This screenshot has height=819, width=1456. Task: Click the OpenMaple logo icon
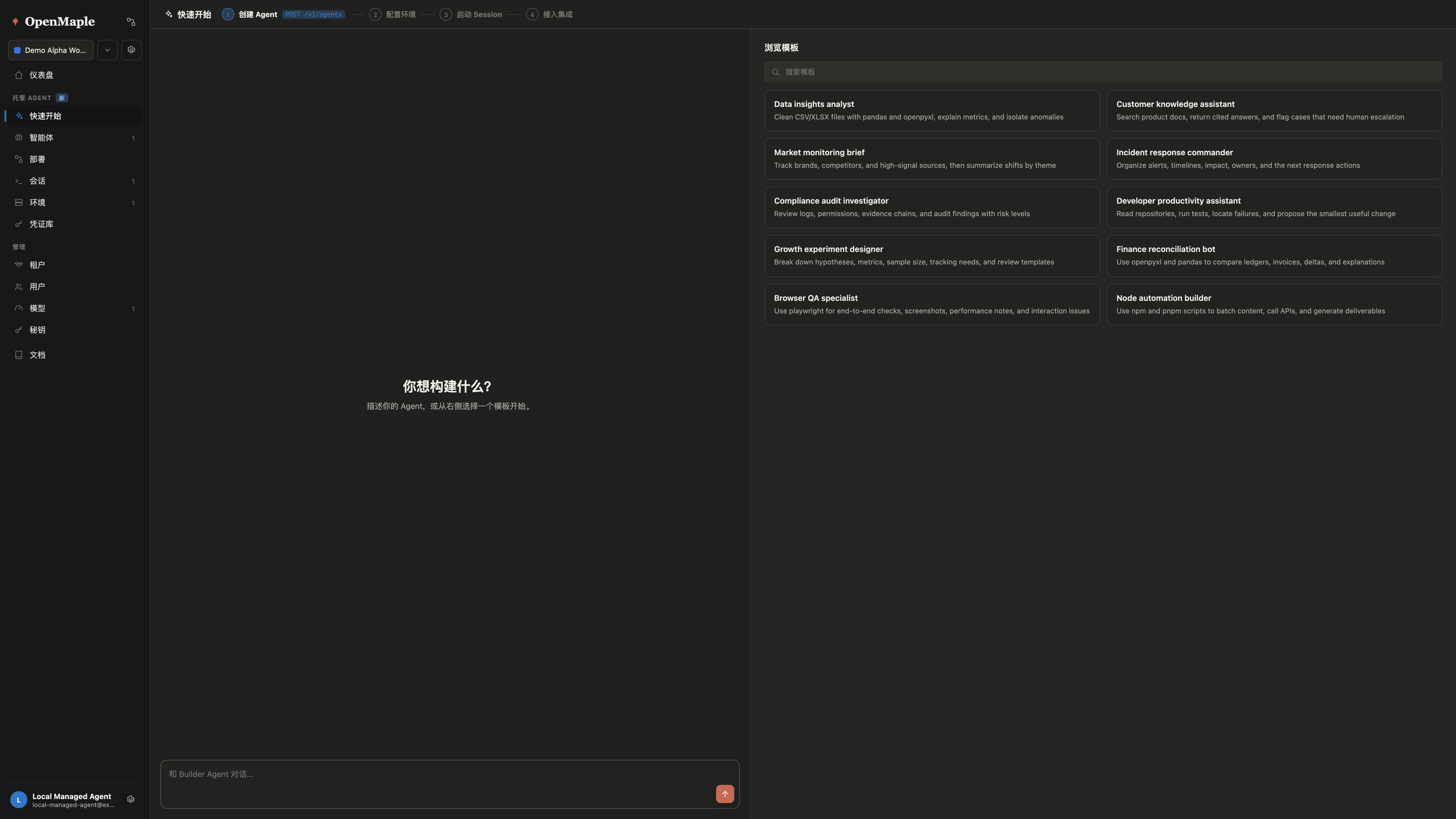point(15,22)
